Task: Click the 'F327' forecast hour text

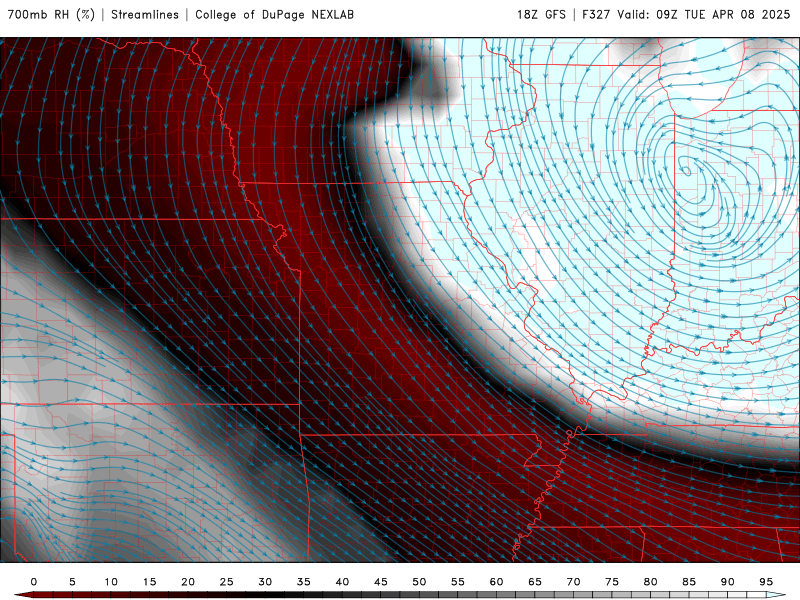Action: click(596, 15)
